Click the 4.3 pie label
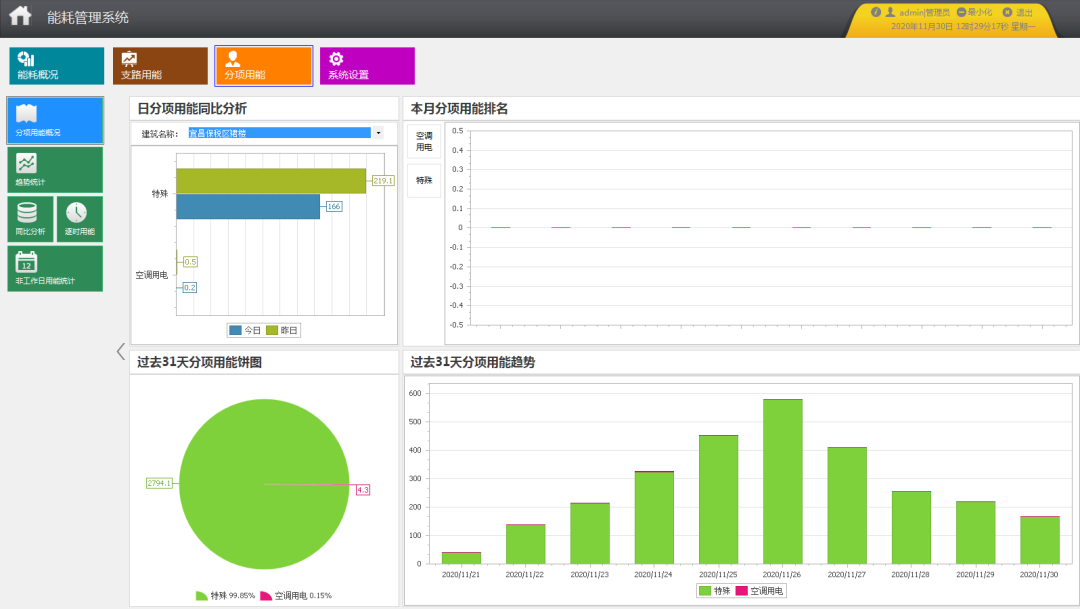The width and height of the screenshot is (1080, 609). tap(363, 490)
